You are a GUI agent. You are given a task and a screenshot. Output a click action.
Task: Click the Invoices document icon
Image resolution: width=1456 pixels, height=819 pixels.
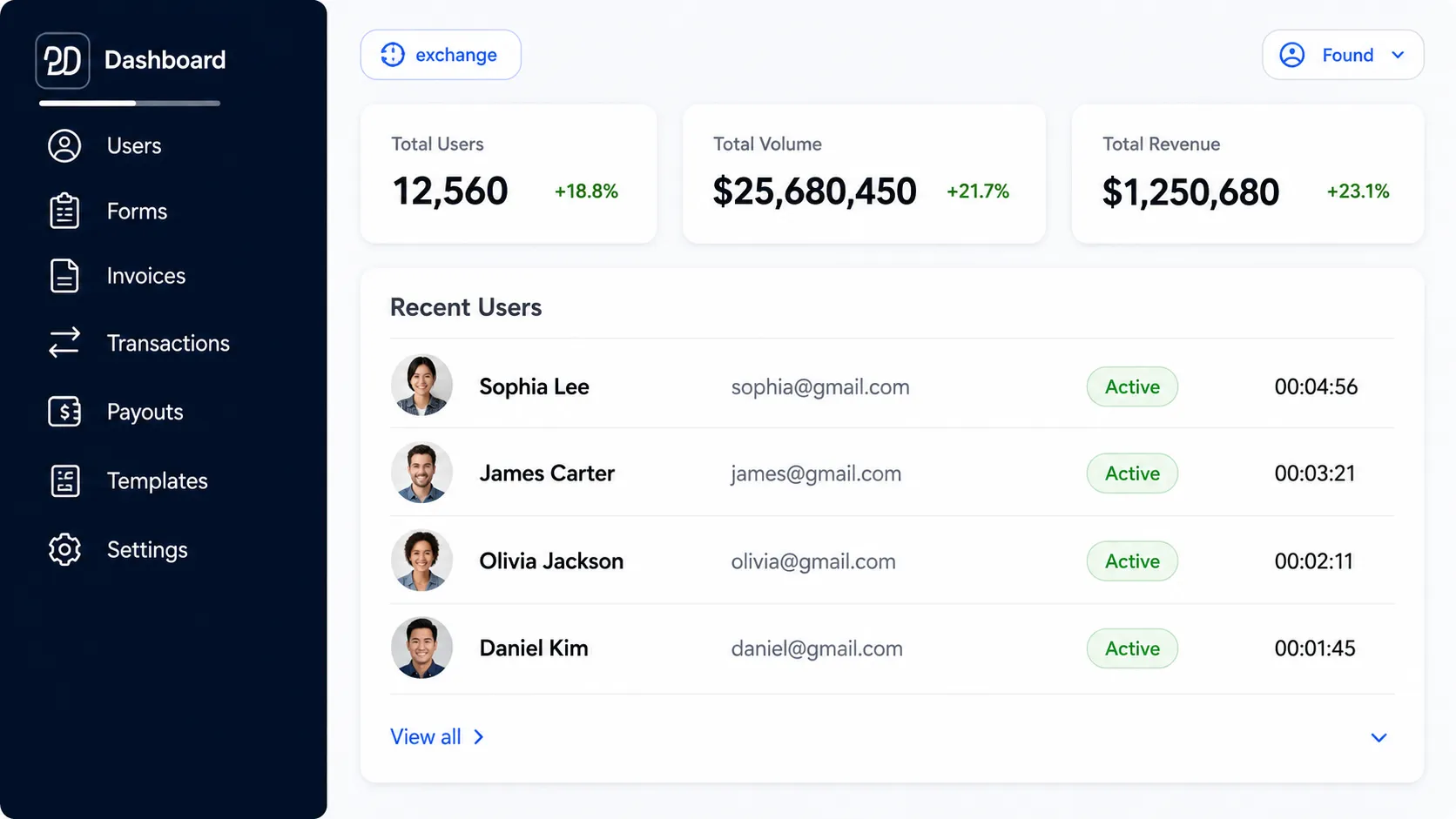pyautogui.click(x=64, y=275)
